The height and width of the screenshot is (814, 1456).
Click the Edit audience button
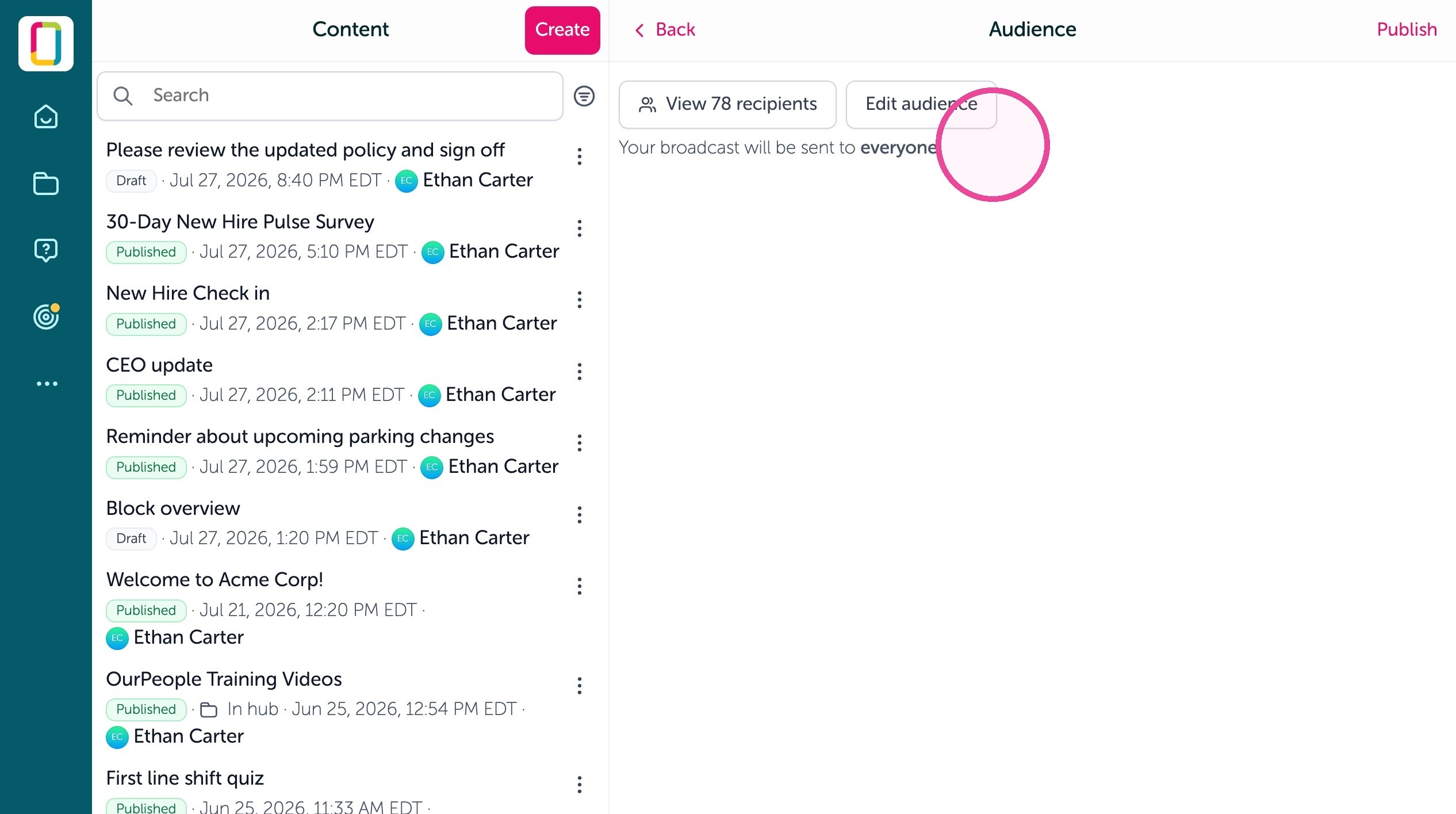click(921, 104)
